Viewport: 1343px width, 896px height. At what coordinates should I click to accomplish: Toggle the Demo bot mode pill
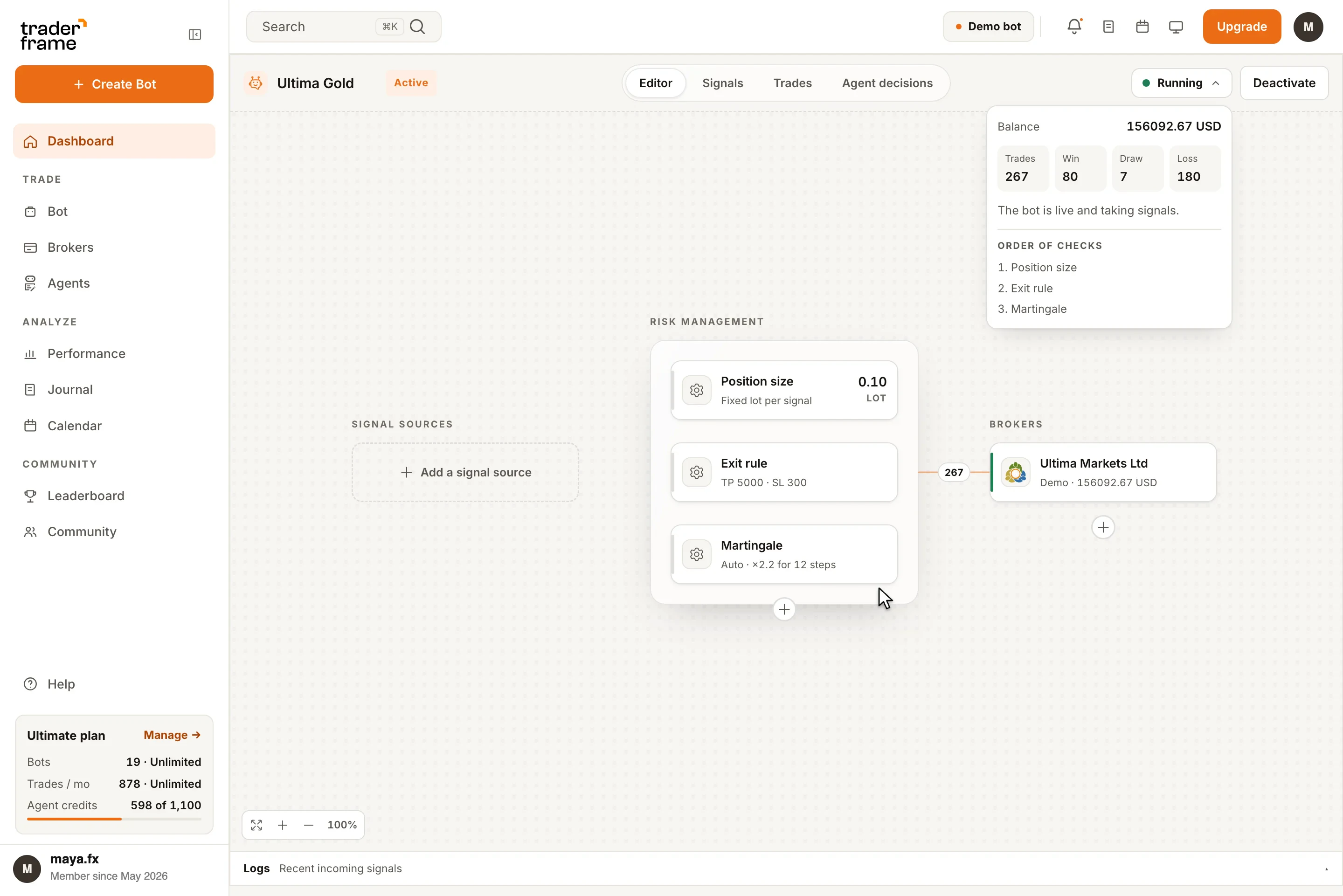coord(988,27)
